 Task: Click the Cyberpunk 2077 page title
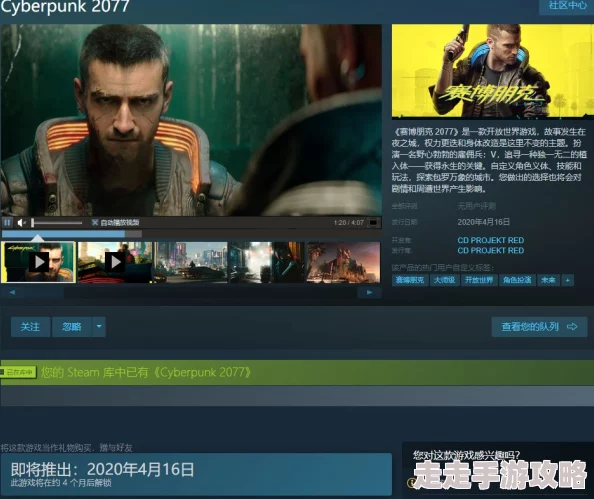pyautogui.click(x=65, y=6)
